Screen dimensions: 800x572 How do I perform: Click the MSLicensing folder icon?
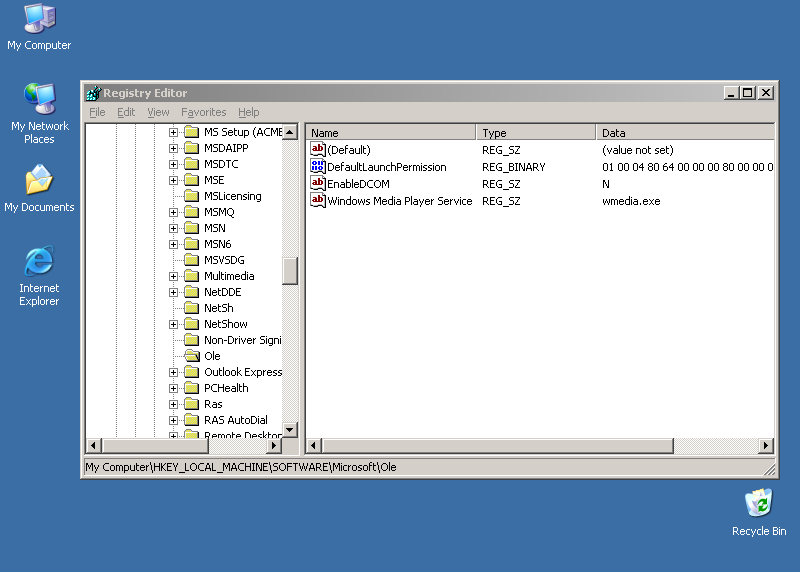coord(191,196)
